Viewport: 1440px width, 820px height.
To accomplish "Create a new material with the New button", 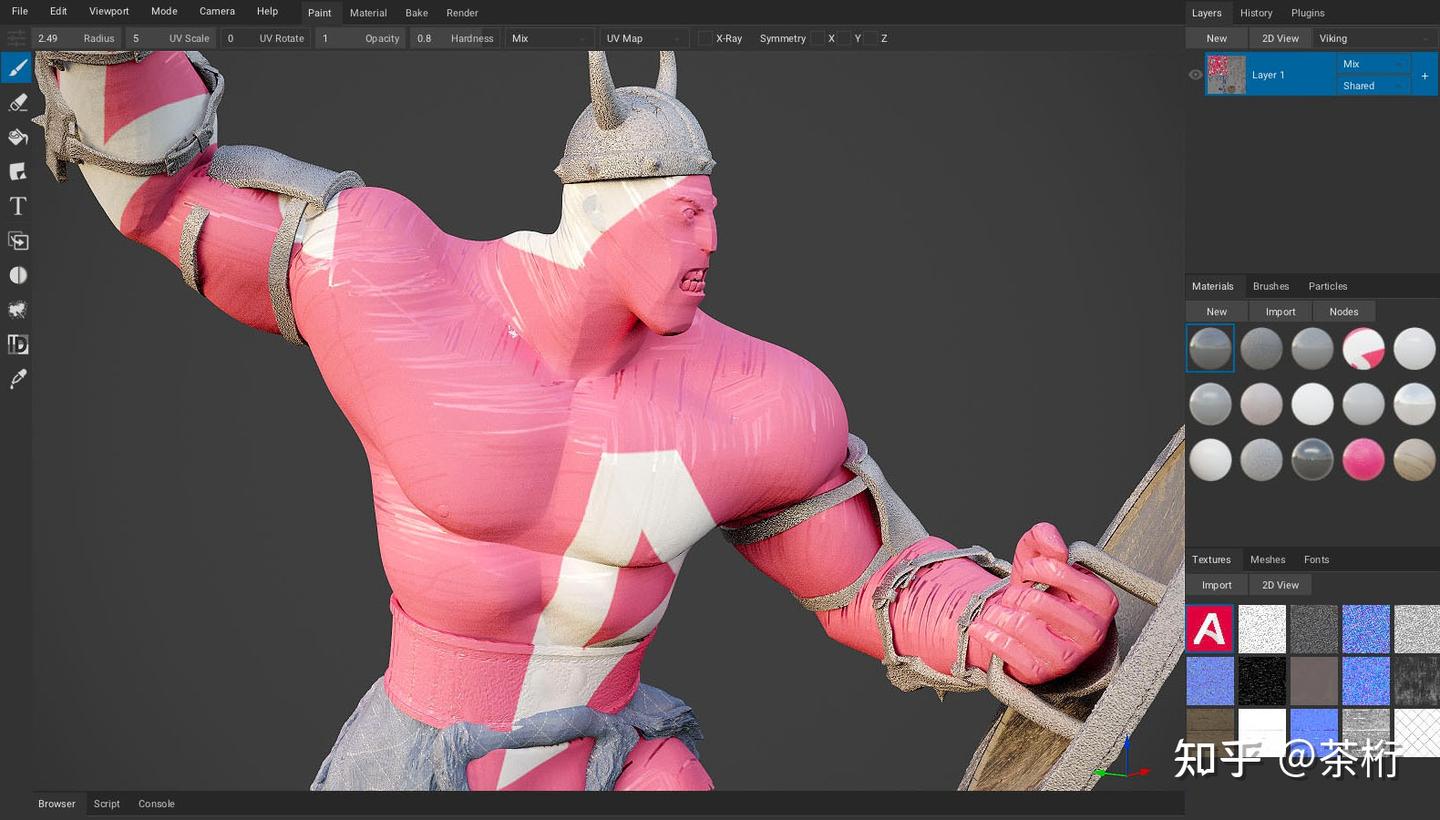I will [x=1216, y=311].
